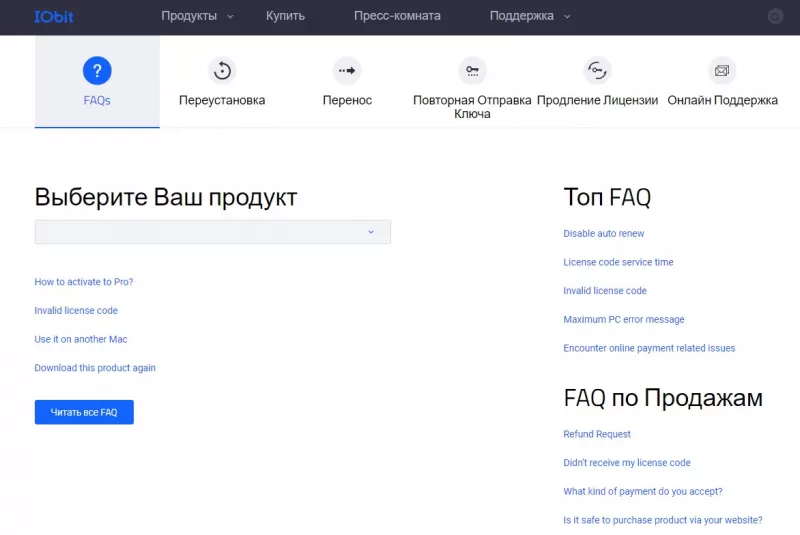Click the Перенос transfer arrow icon

(x=347, y=70)
